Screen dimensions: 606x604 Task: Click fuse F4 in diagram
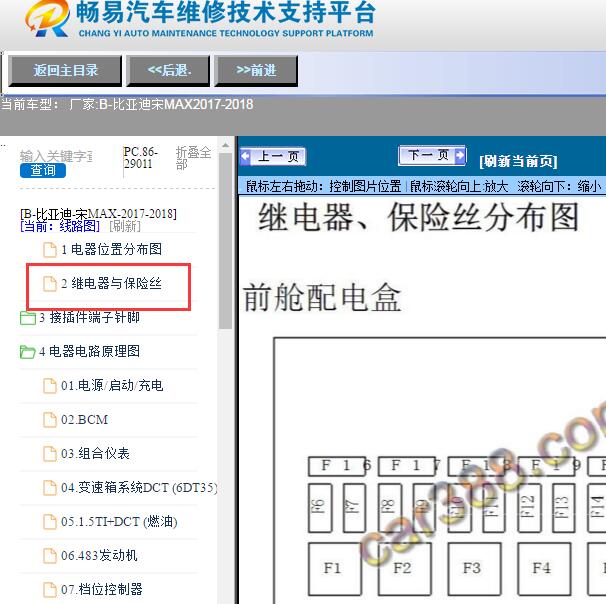tap(544, 569)
